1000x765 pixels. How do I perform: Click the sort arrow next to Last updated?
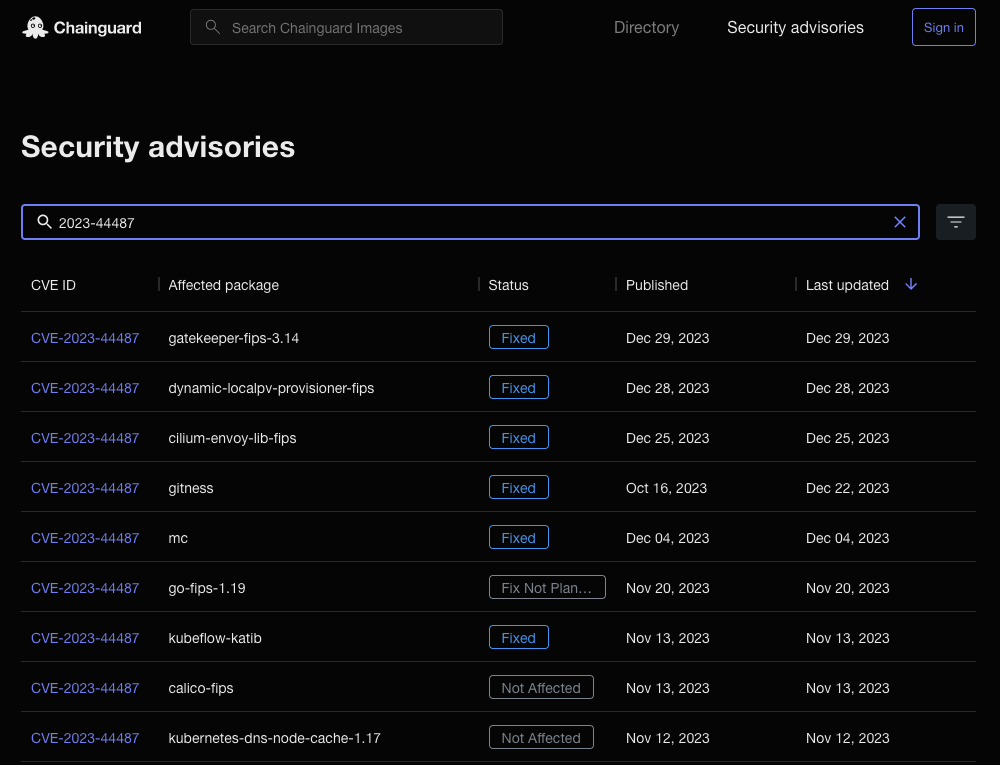pos(911,285)
